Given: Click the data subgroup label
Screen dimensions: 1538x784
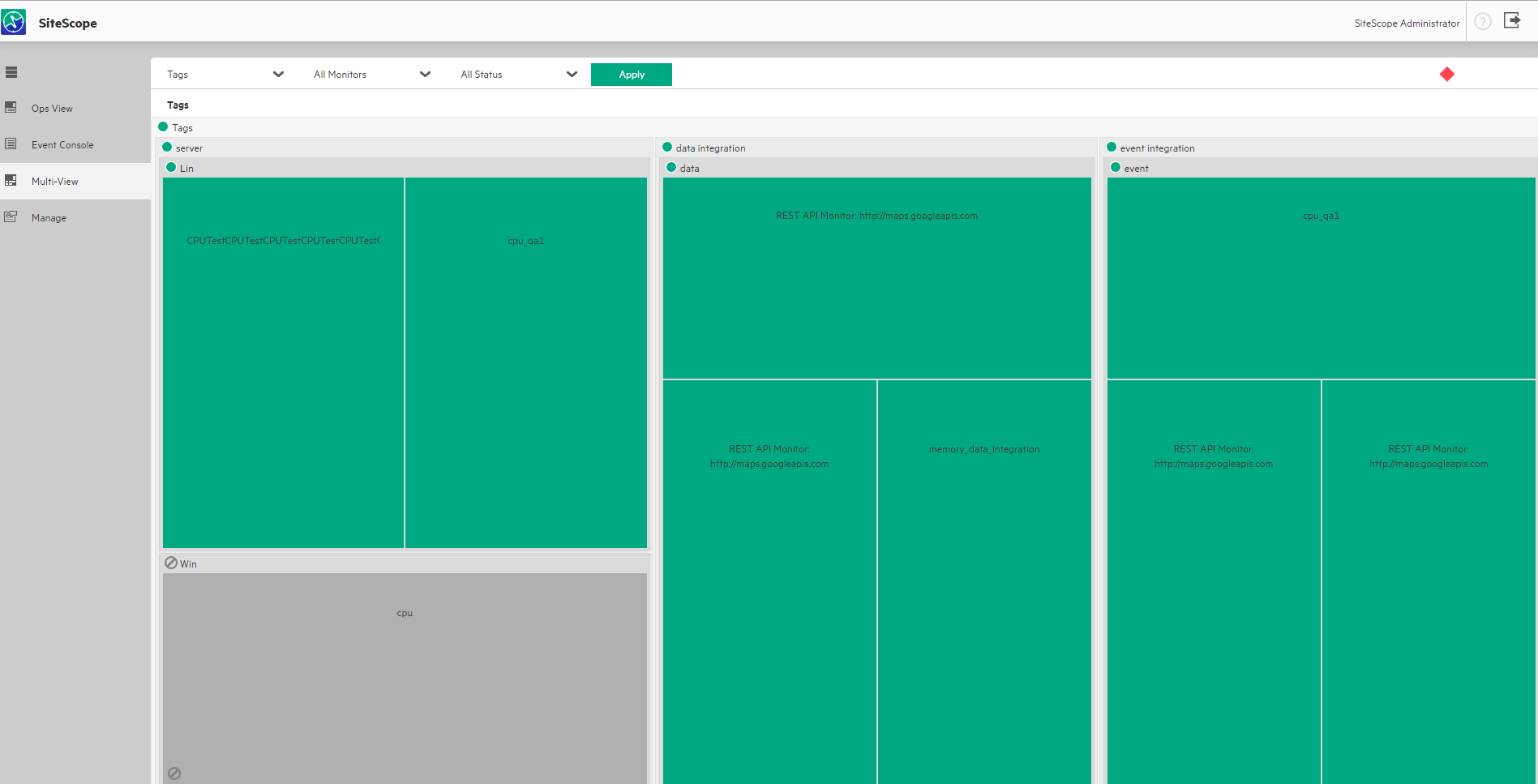Looking at the screenshot, I should pyautogui.click(x=689, y=169).
